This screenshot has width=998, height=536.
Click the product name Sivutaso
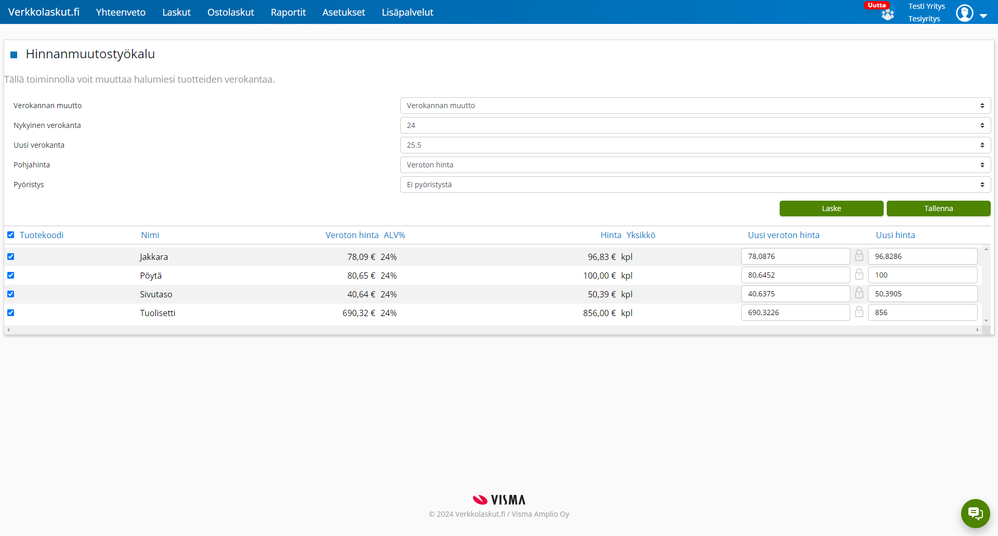click(156, 294)
